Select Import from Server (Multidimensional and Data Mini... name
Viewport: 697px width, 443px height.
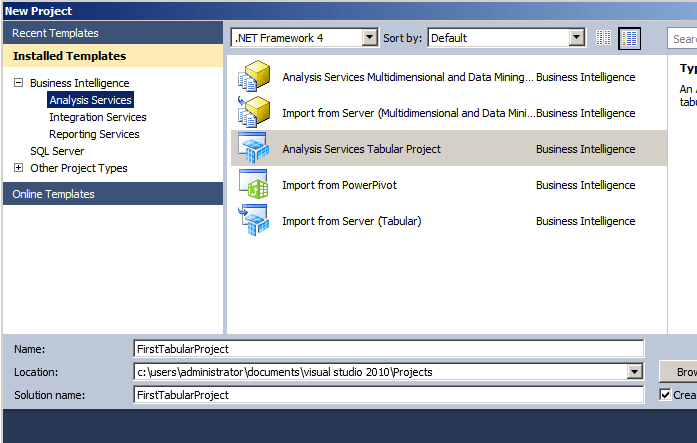[x=409, y=113]
